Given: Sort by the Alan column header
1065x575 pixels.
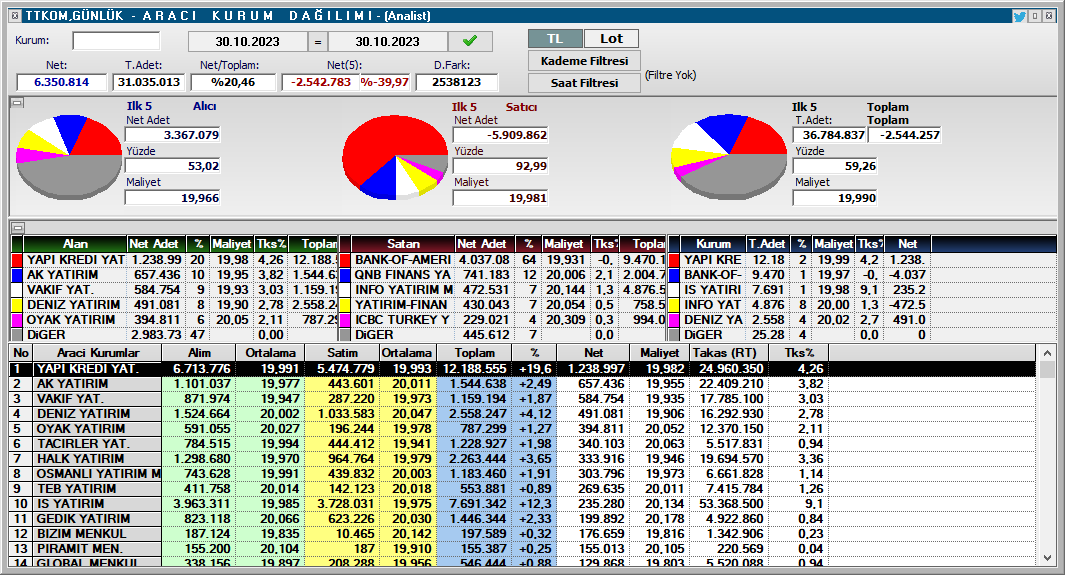Looking at the screenshot, I should click(75, 244).
